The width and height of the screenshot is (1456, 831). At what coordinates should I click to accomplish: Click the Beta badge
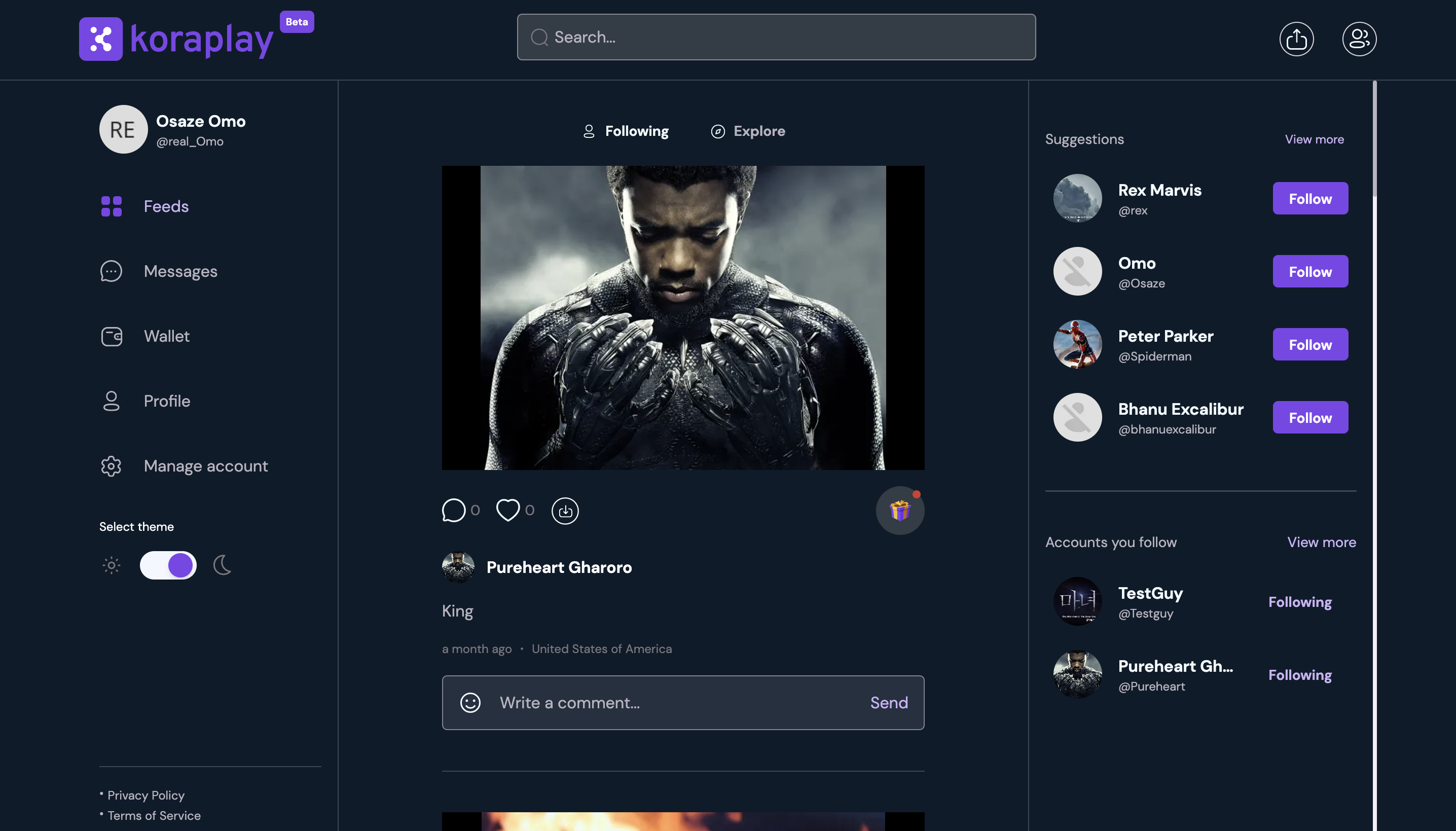297,22
